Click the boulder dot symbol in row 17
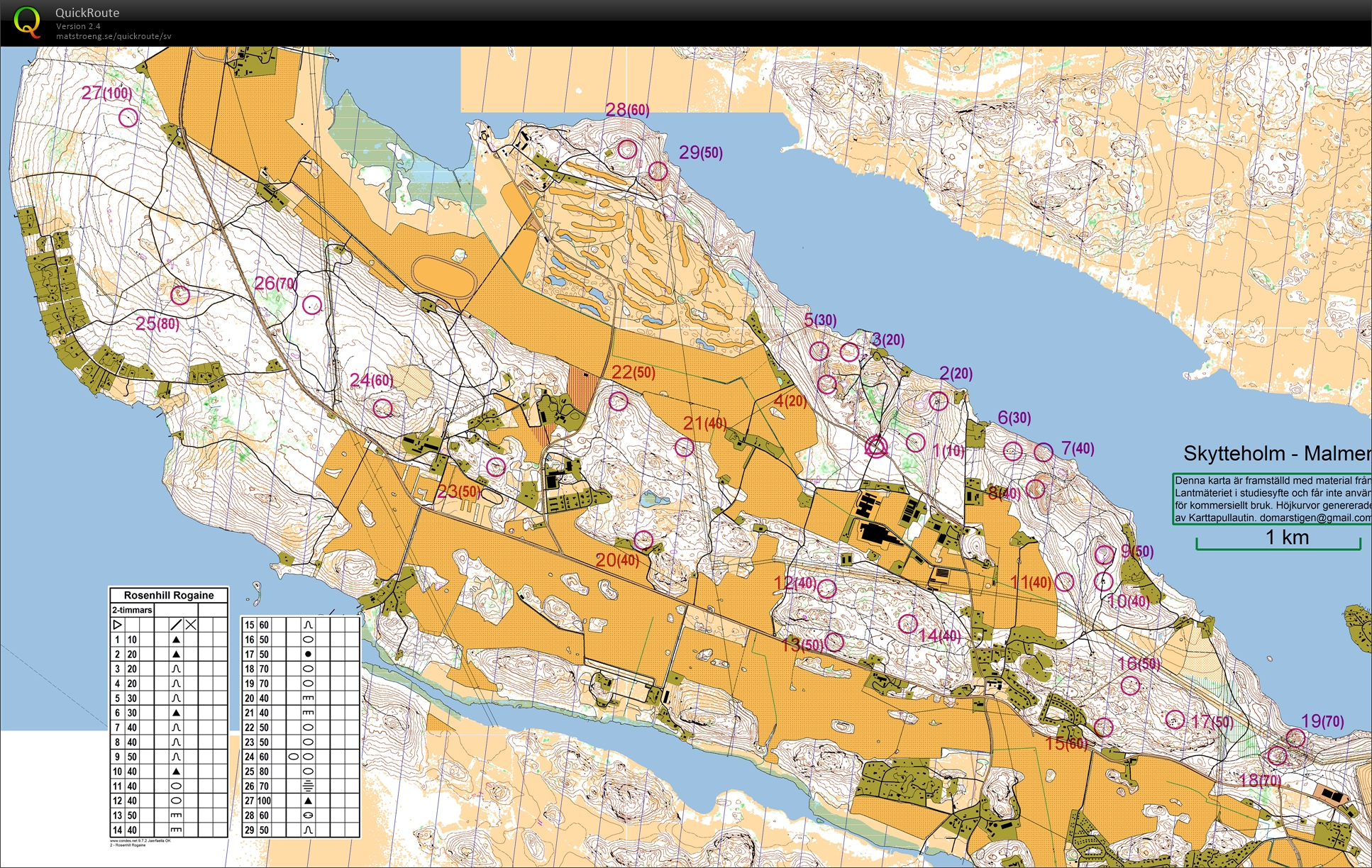Image resolution: width=1372 pixels, height=868 pixels. coord(308,654)
